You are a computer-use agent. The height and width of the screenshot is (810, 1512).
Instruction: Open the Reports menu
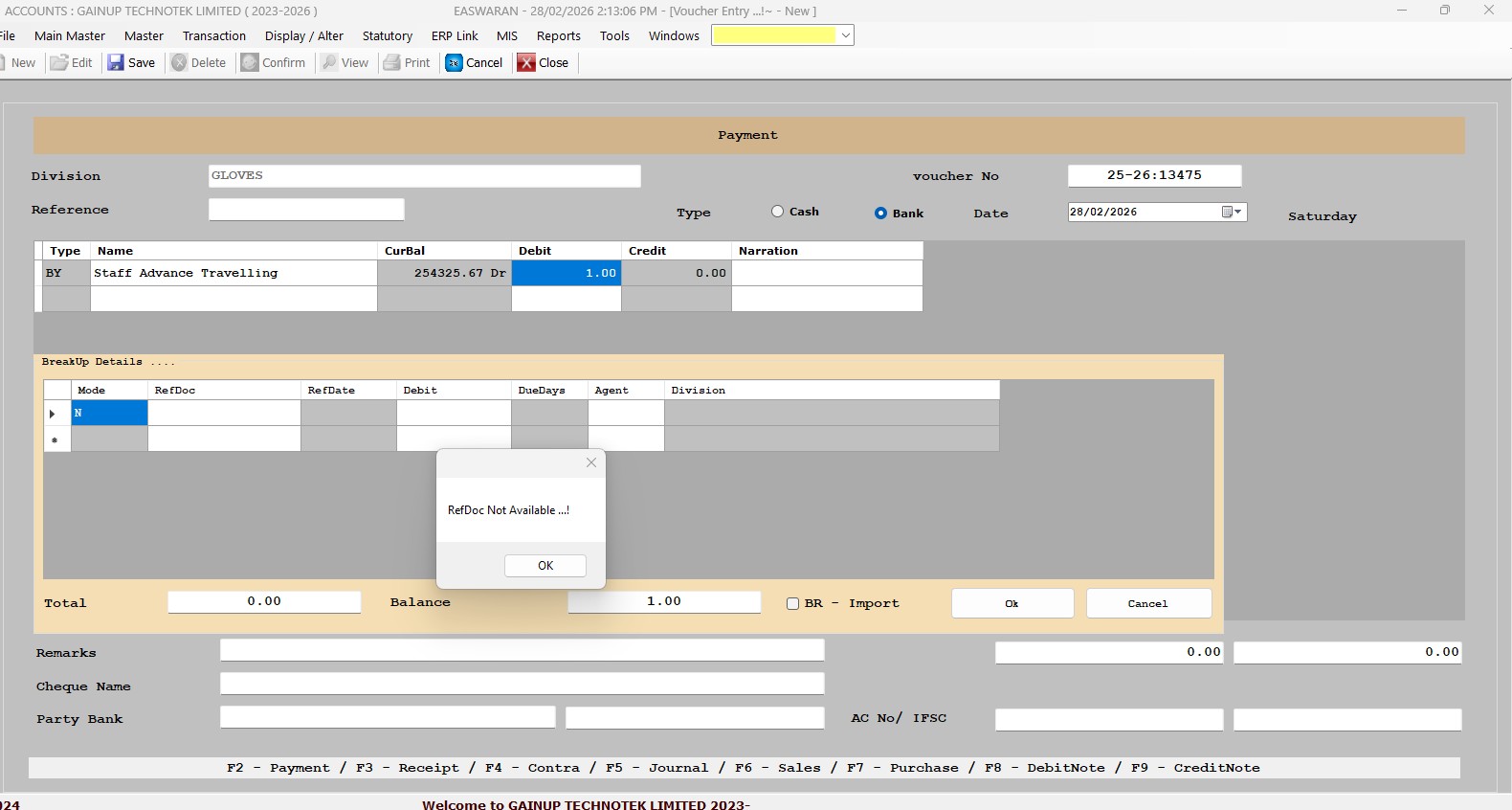pyautogui.click(x=558, y=36)
